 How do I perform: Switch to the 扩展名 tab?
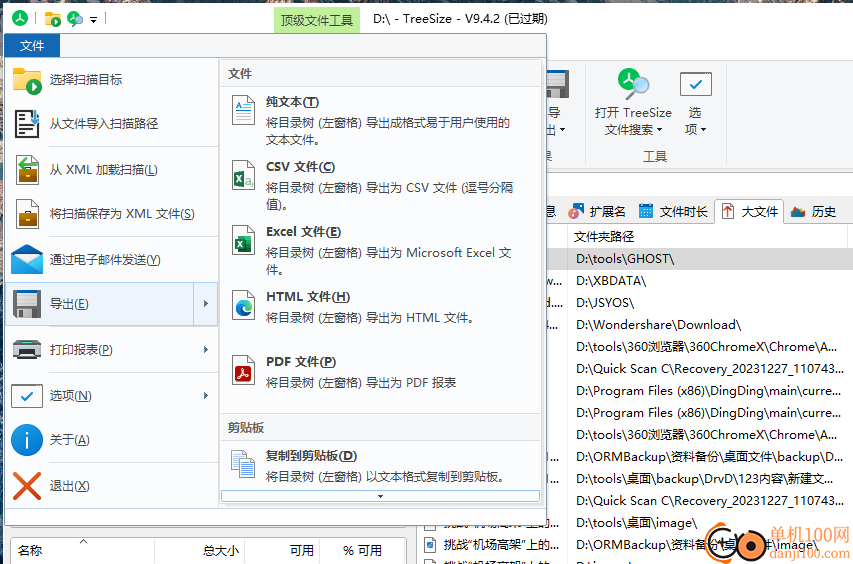(x=597, y=212)
